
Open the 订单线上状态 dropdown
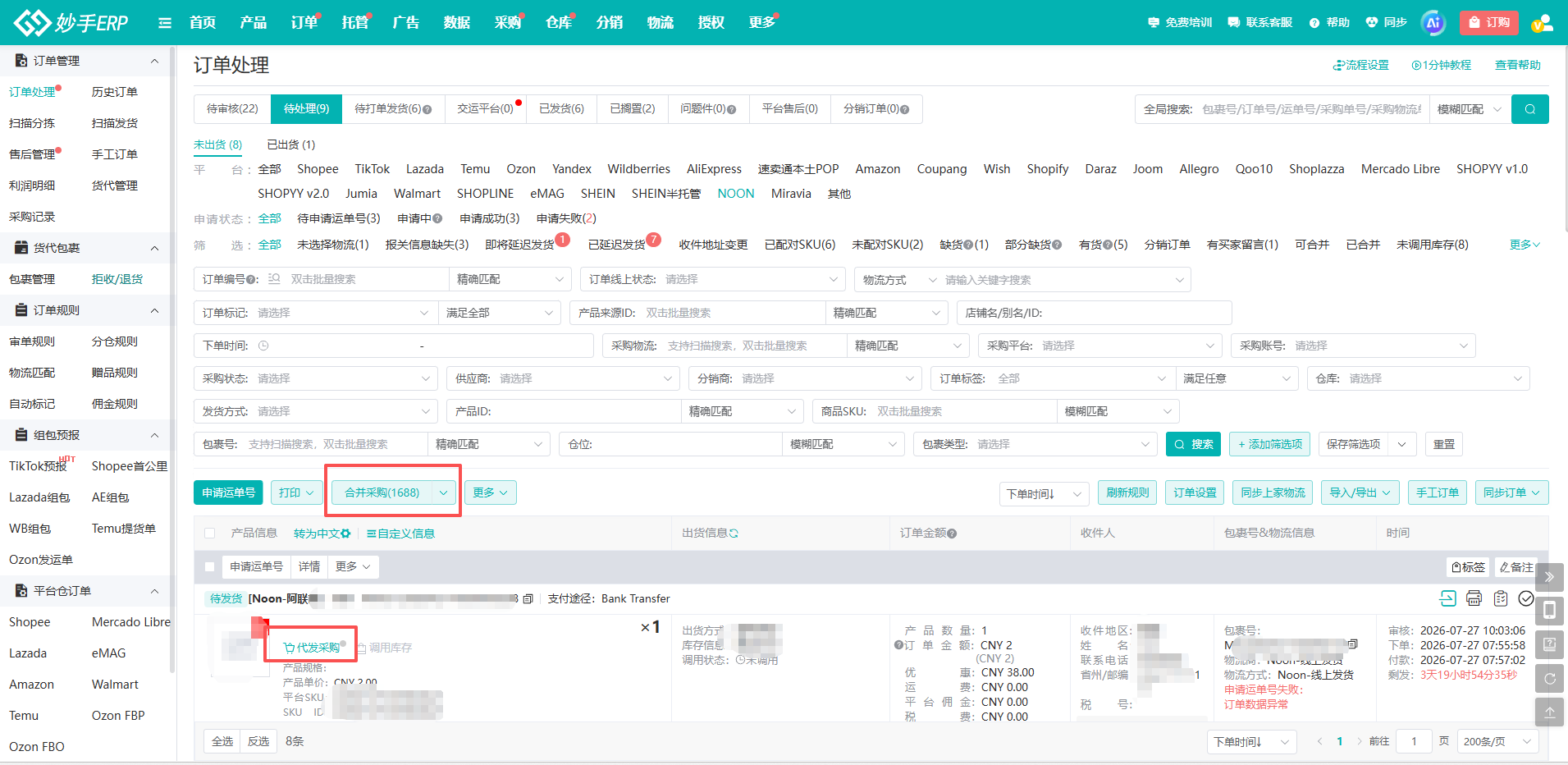click(x=712, y=280)
